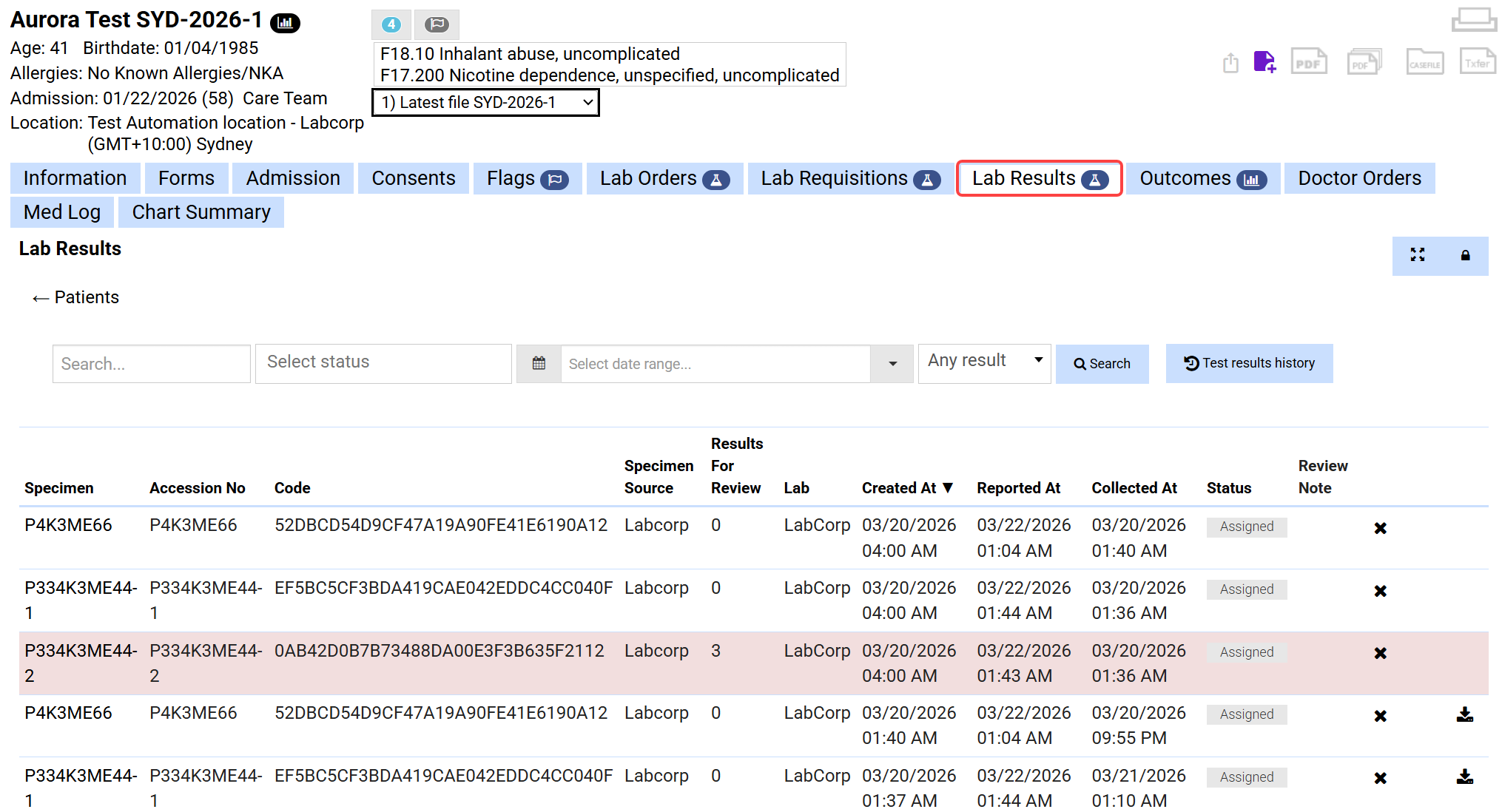Go back via the Patients link

tap(75, 297)
